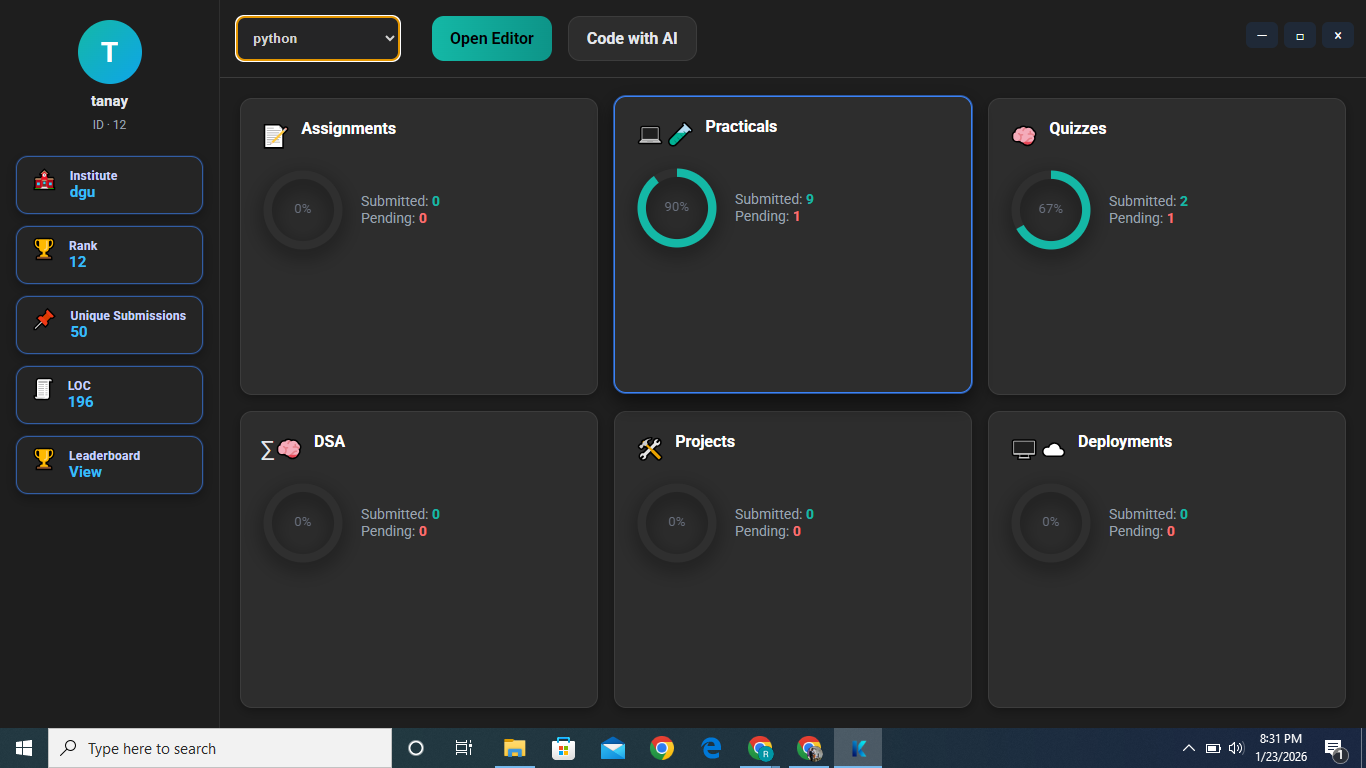Click the DSA card title
Image resolution: width=1366 pixels, height=768 pixels.
coord(329,441)
